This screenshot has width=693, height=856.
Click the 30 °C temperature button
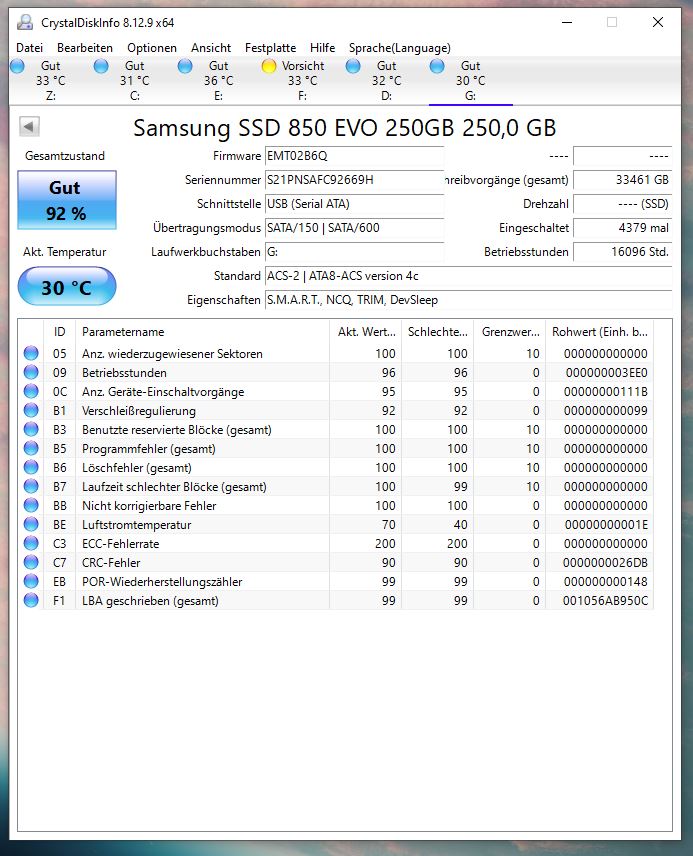(67, 287)
